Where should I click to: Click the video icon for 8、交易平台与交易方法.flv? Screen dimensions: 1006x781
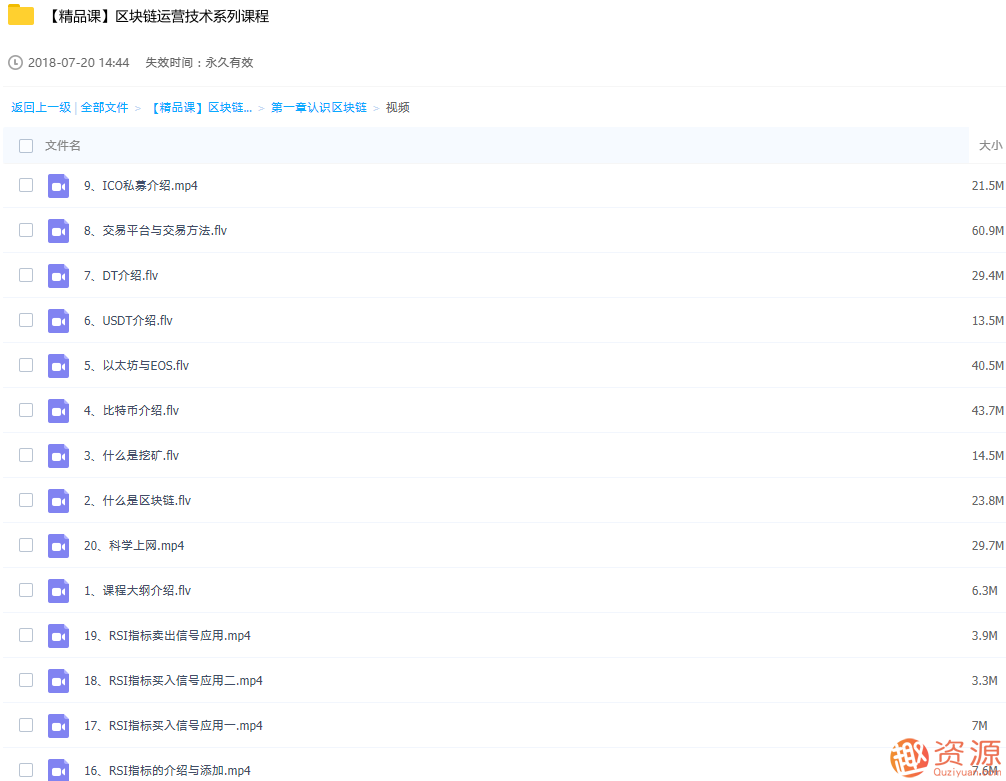pos(58,231)
